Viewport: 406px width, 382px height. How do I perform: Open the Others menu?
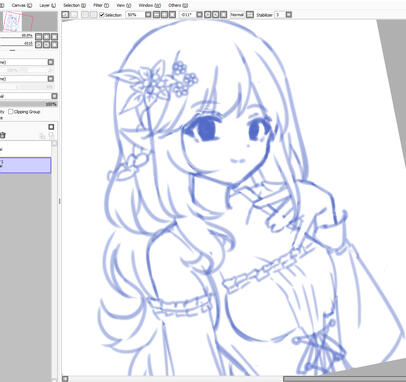coord(178,5)
